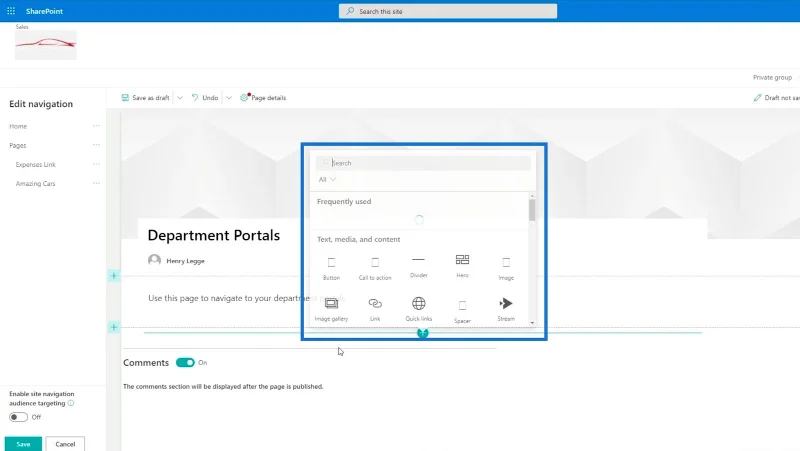Select Pages in Edit navigation

tap(18, 145)
